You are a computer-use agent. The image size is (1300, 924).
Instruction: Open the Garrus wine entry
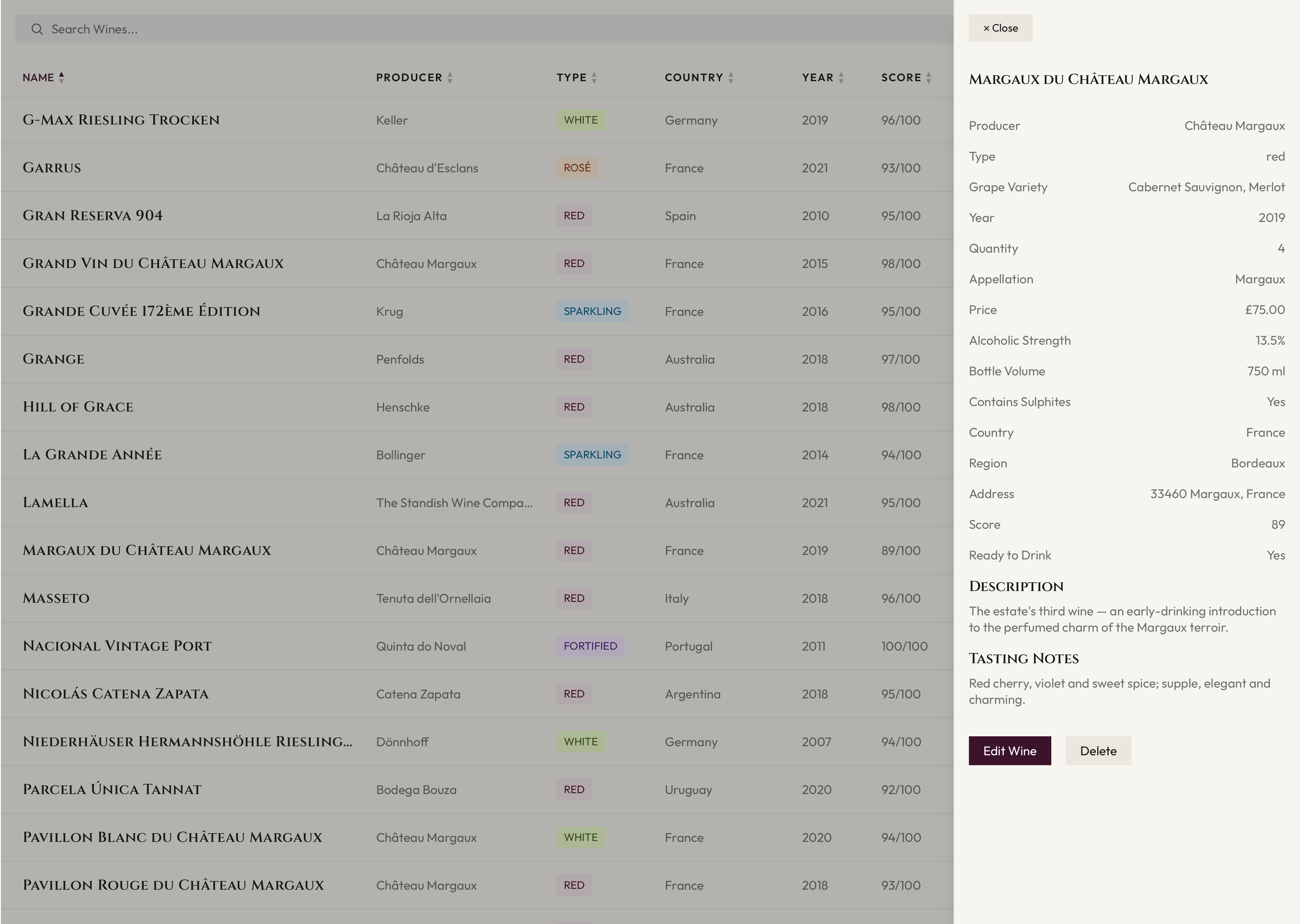(477, 168)
